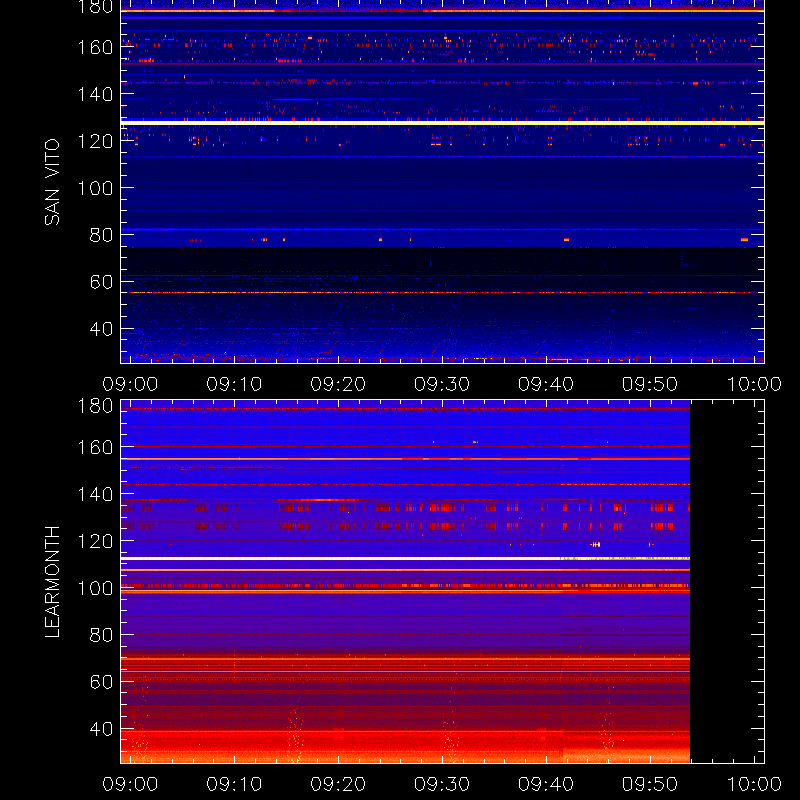Click the 09:30 time label under San Vito plot
The height and width of the screenshot is (800, 800).
click(442, 384)
